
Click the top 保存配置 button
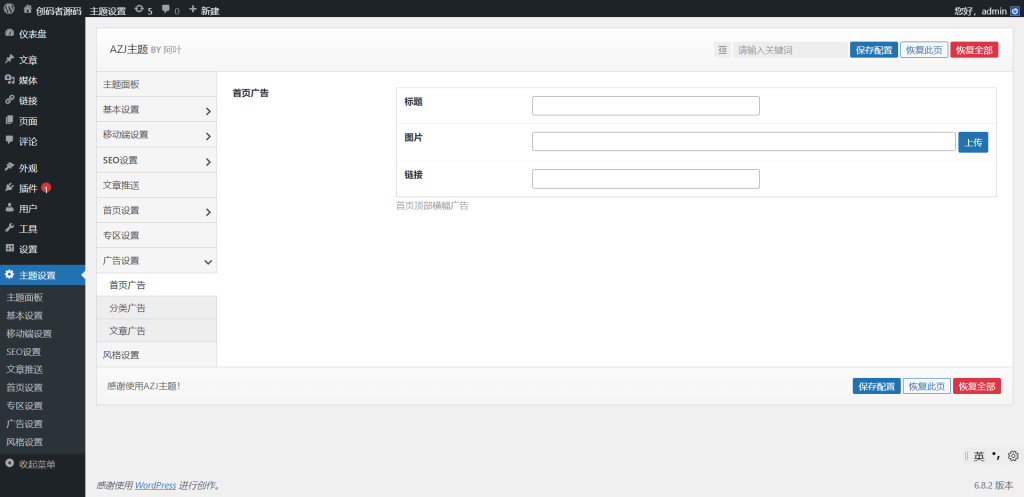tap(873, 50)
